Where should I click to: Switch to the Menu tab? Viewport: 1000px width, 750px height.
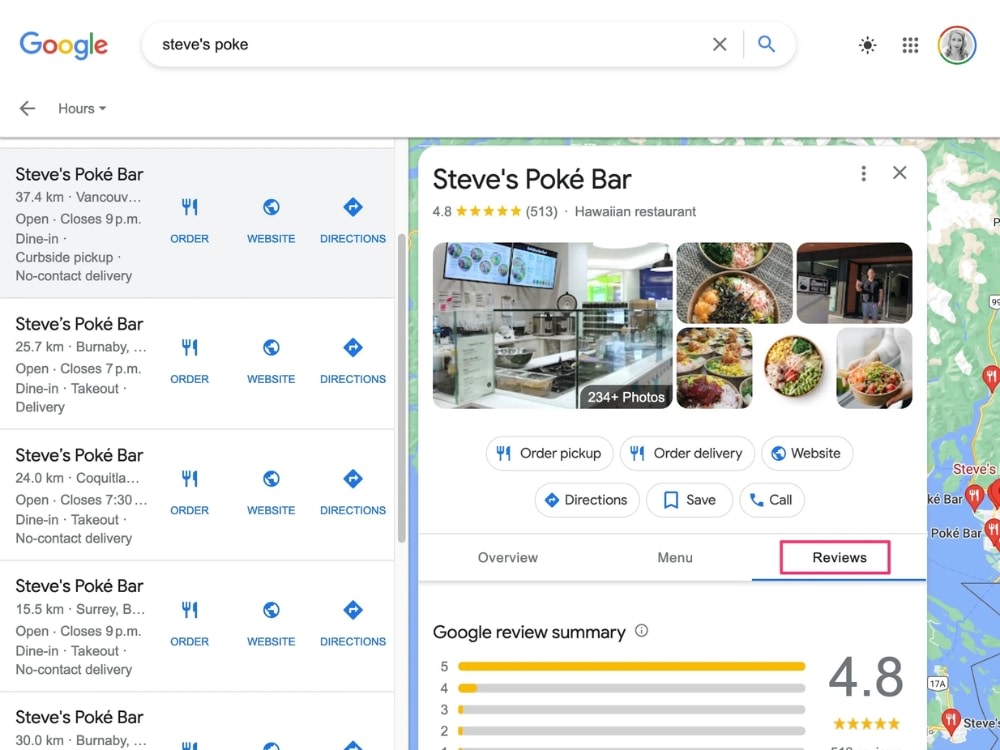click(x=675, y=557)
